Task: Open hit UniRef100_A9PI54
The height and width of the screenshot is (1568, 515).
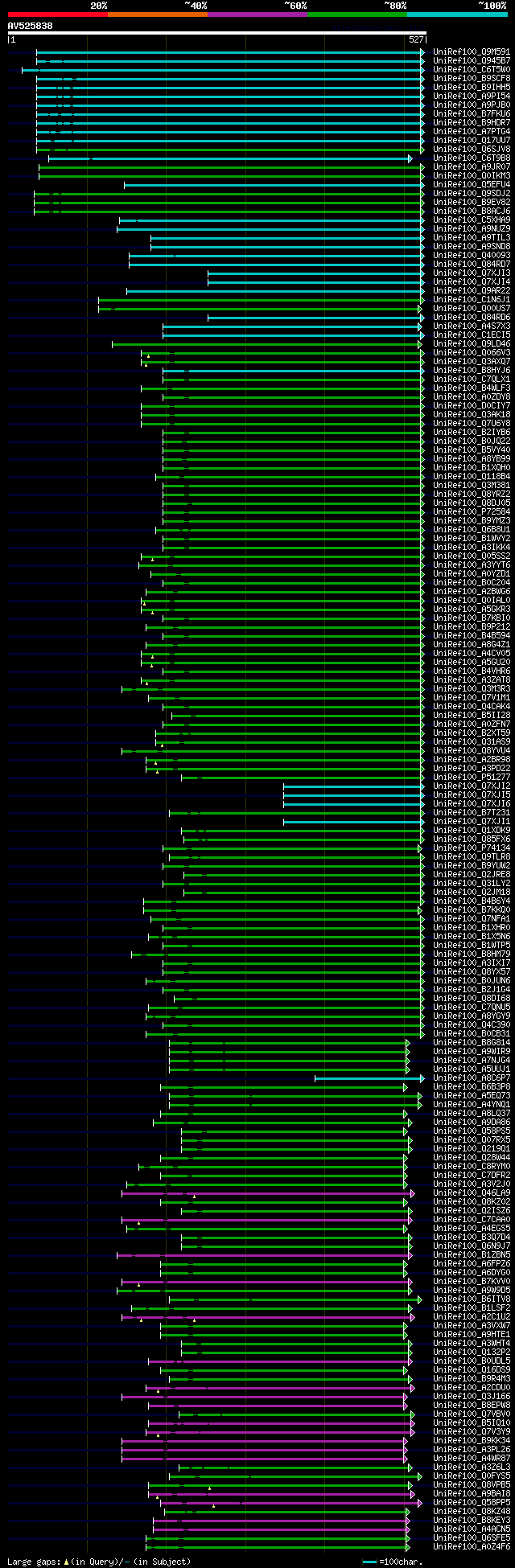Action: pos(472,96)
